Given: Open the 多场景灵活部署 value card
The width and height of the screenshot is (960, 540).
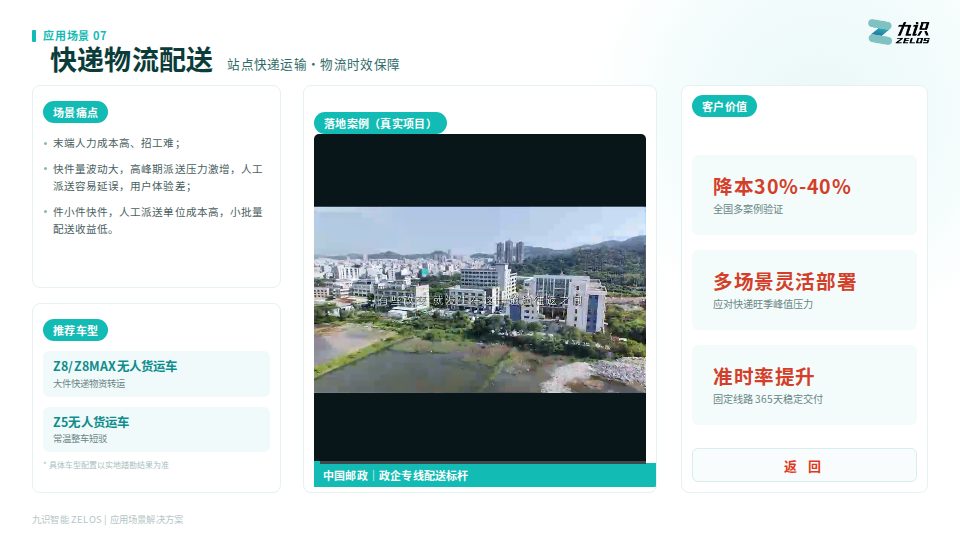Looking at the screenshot, I should 804,290.
